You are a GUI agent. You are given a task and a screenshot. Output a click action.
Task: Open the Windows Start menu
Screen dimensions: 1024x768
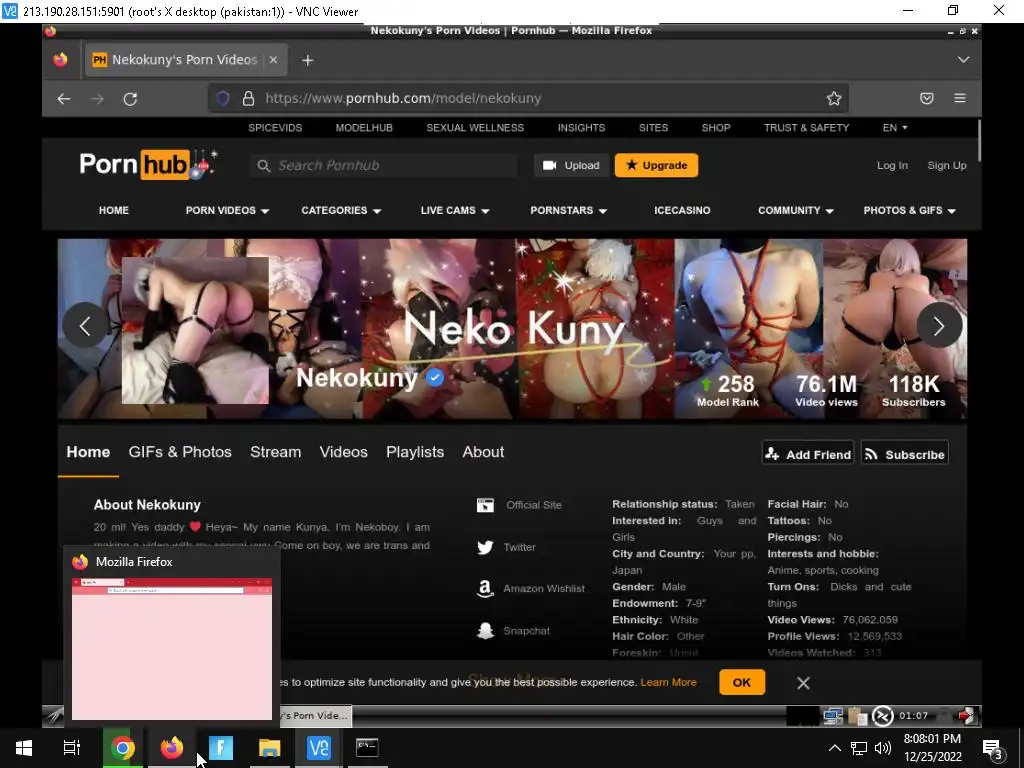tap(24, 748)
